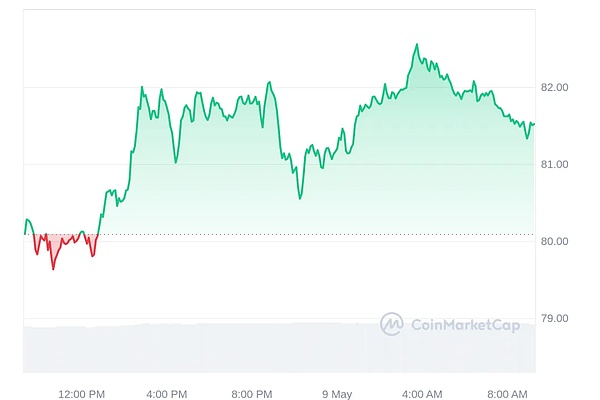Screen dimensions: 600x400
Task: Click the 4:00 PM time axis label
Action: point(167,392)
